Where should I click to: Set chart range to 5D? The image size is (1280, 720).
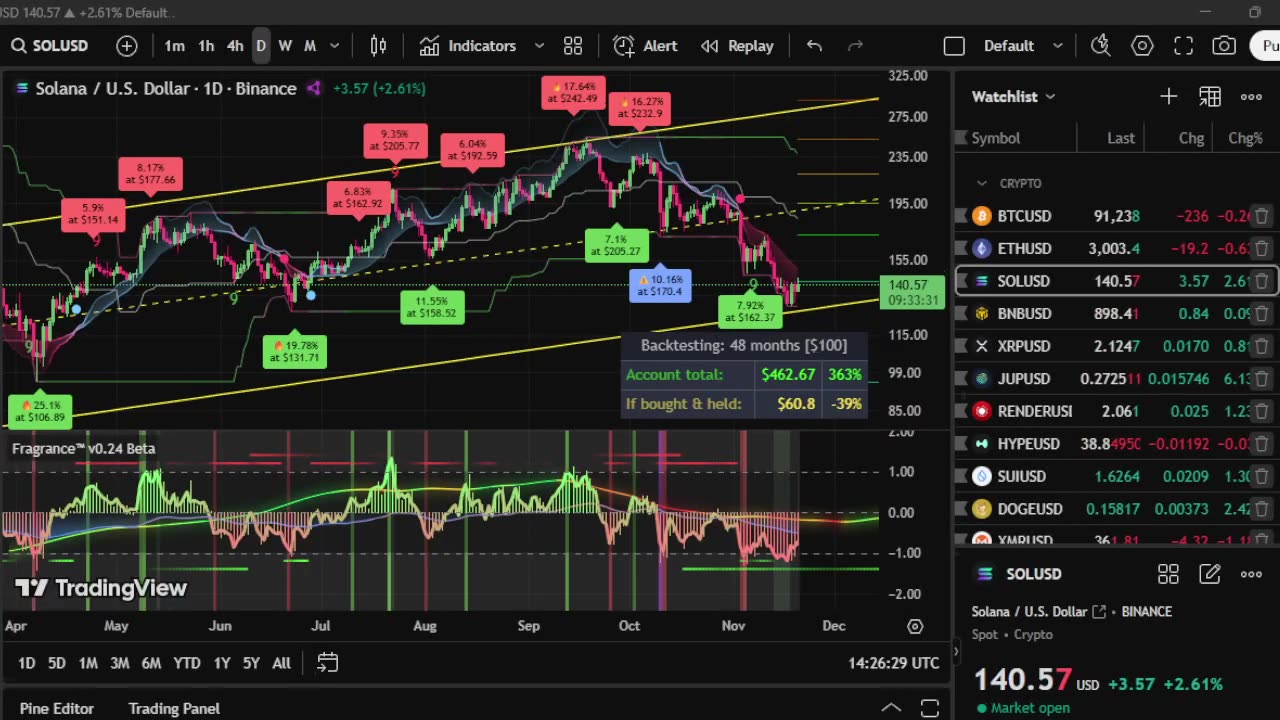point(57,663)
